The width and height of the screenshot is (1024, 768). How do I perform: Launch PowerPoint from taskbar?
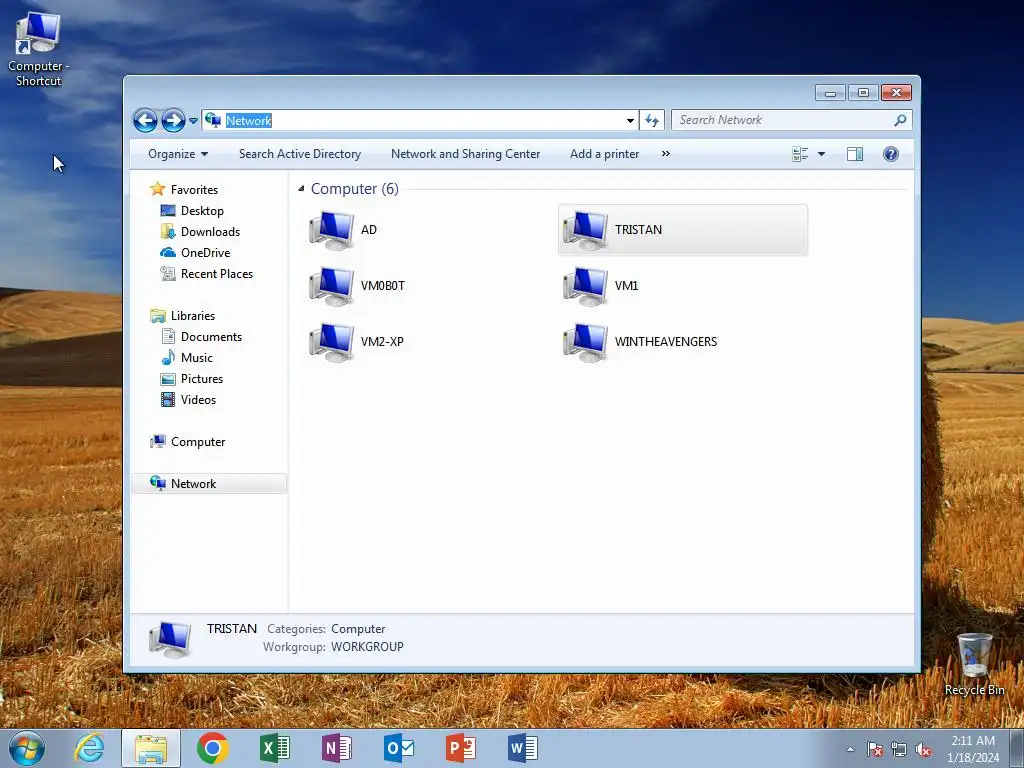click(460, 748)
